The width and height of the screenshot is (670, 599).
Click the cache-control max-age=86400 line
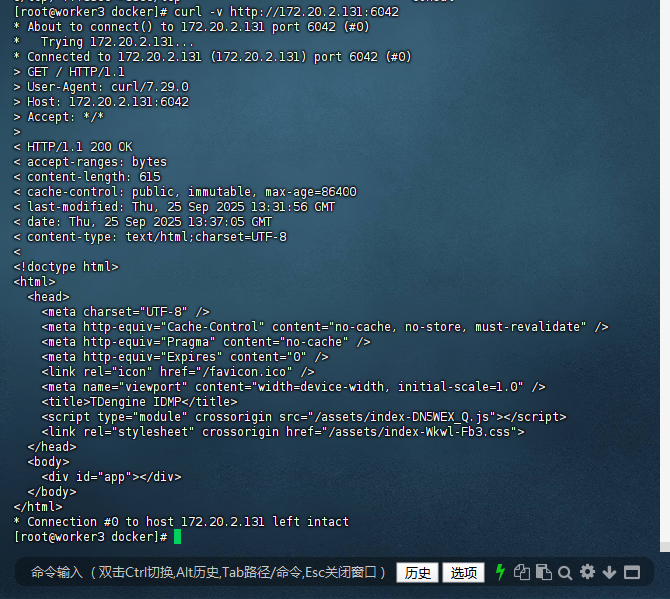point(185,192)
